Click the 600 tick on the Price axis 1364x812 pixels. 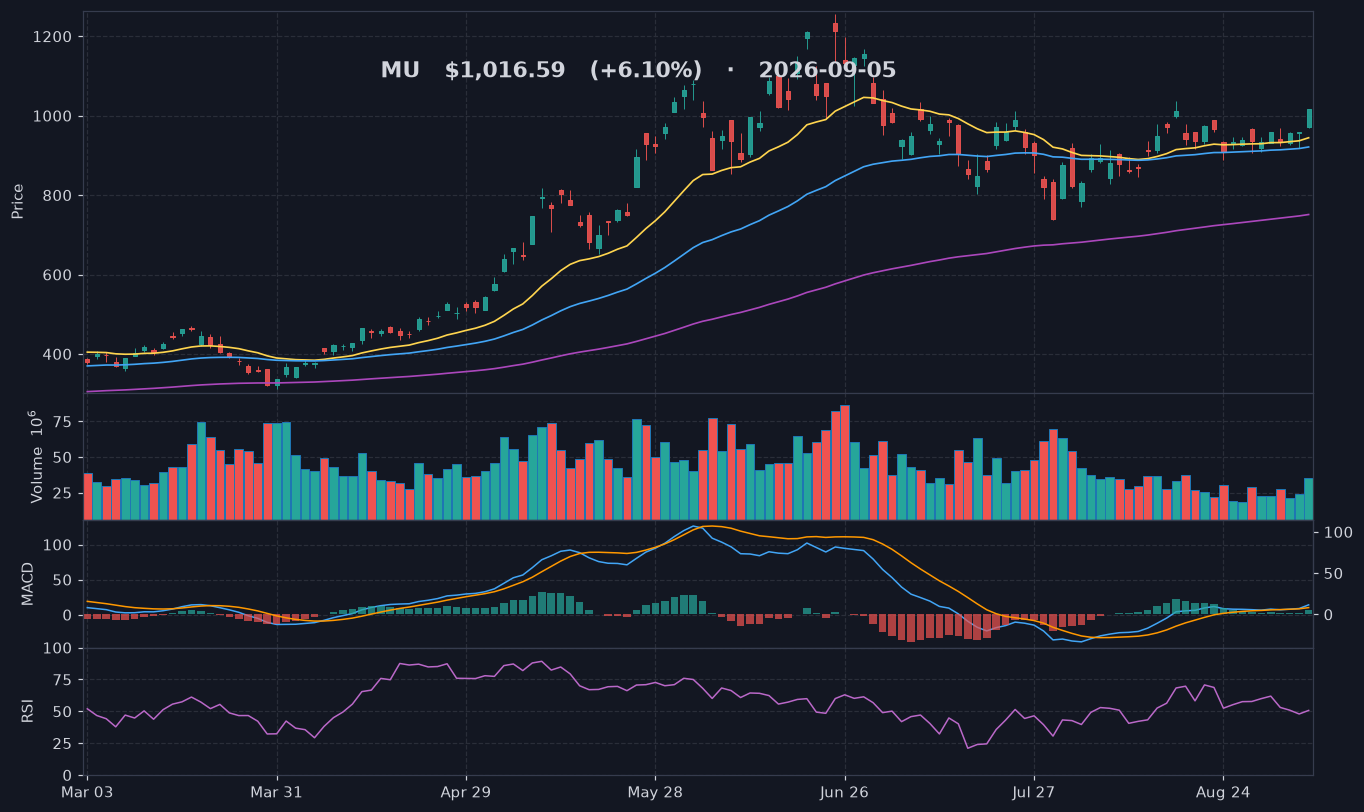(x=59, y=276)
